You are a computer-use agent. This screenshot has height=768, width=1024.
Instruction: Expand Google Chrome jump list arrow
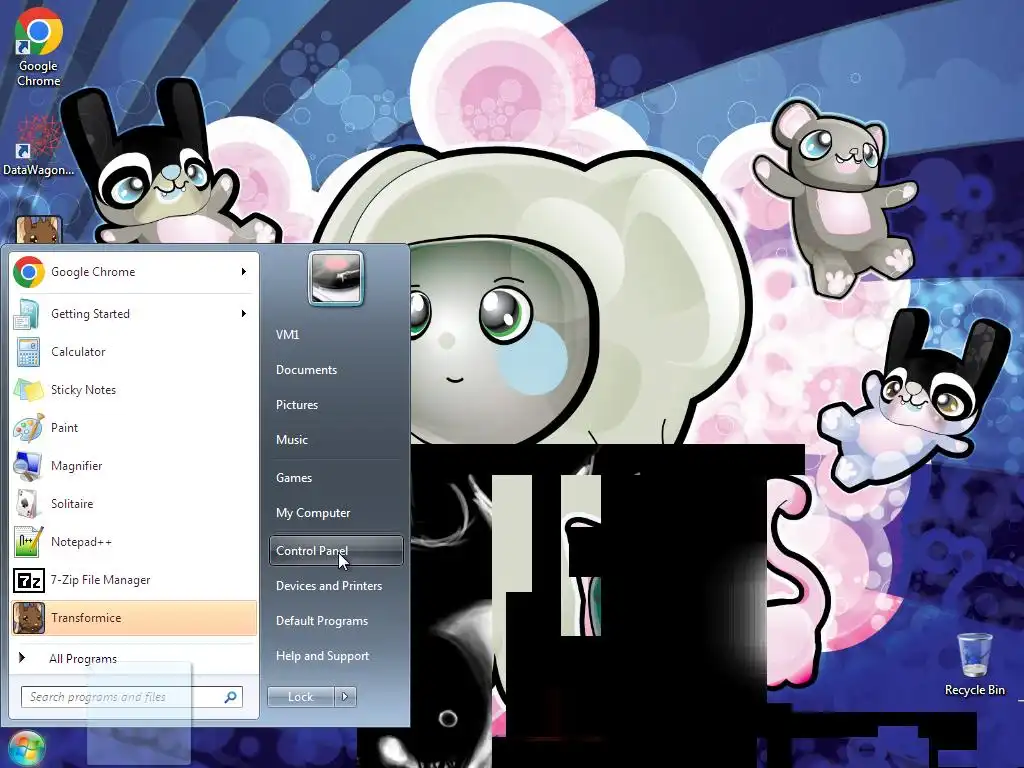(244, 272)
